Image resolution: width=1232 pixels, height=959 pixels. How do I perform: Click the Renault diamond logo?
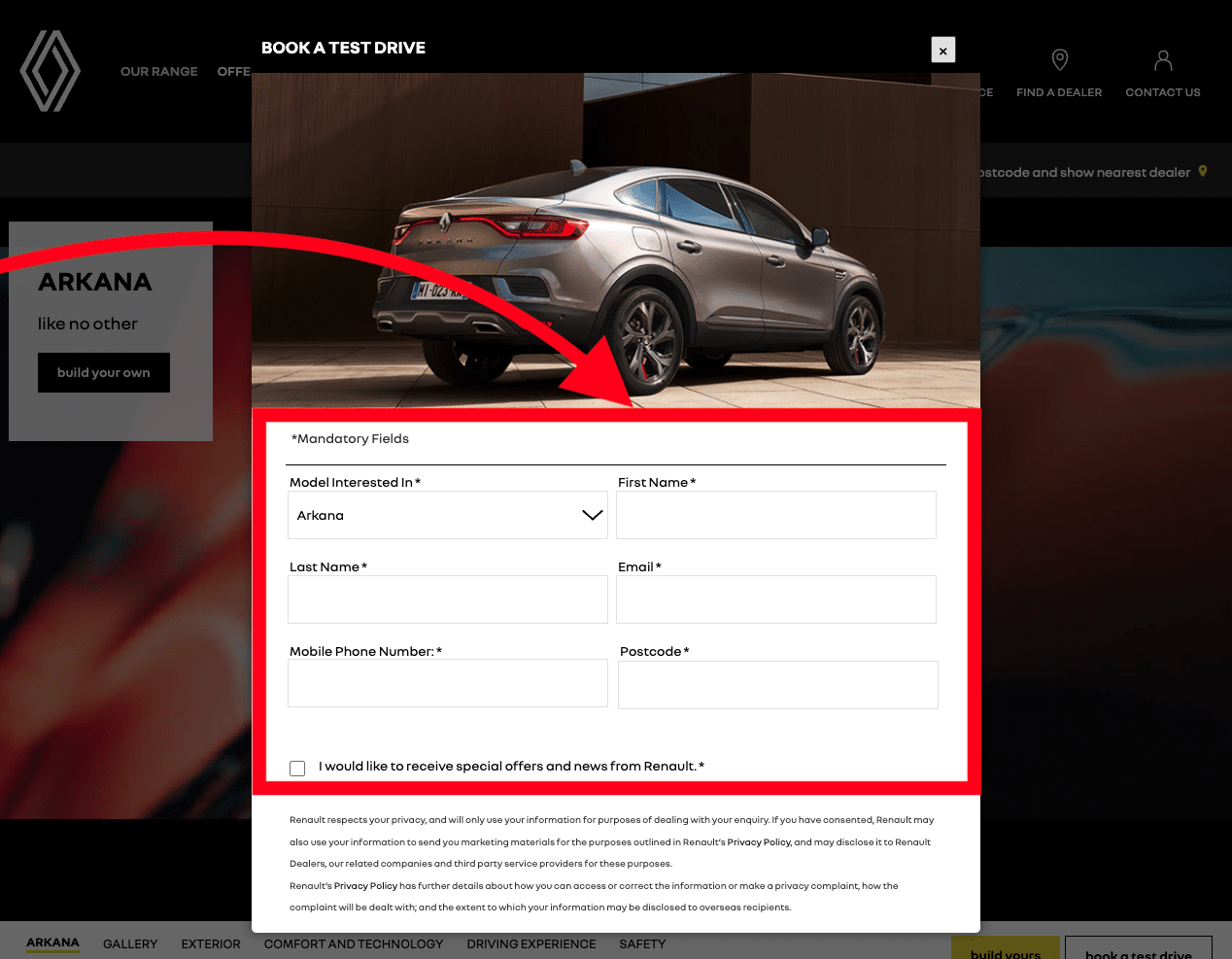click(51, 71)
